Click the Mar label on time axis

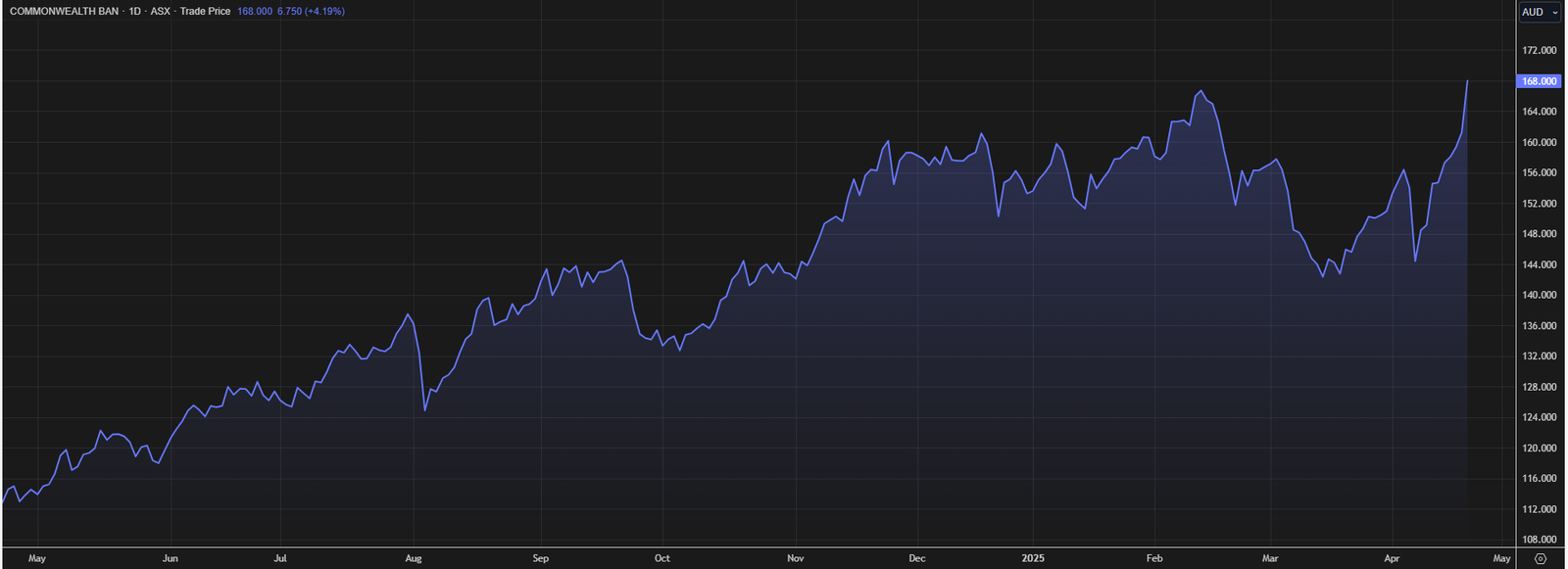point(1270,558)
